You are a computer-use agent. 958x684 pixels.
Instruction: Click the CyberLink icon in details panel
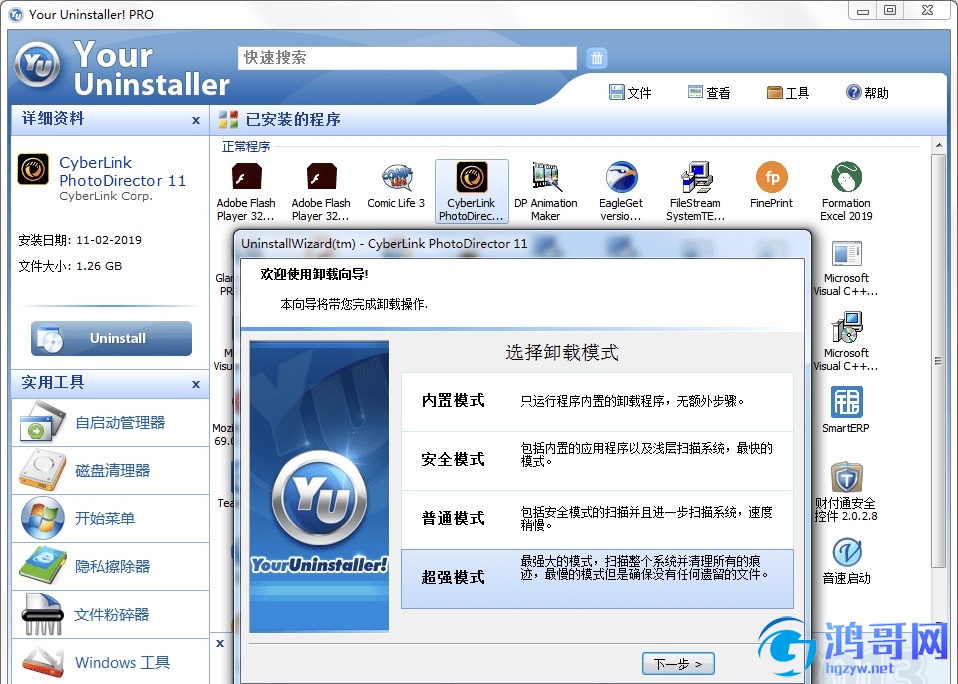tap(33, 169)
